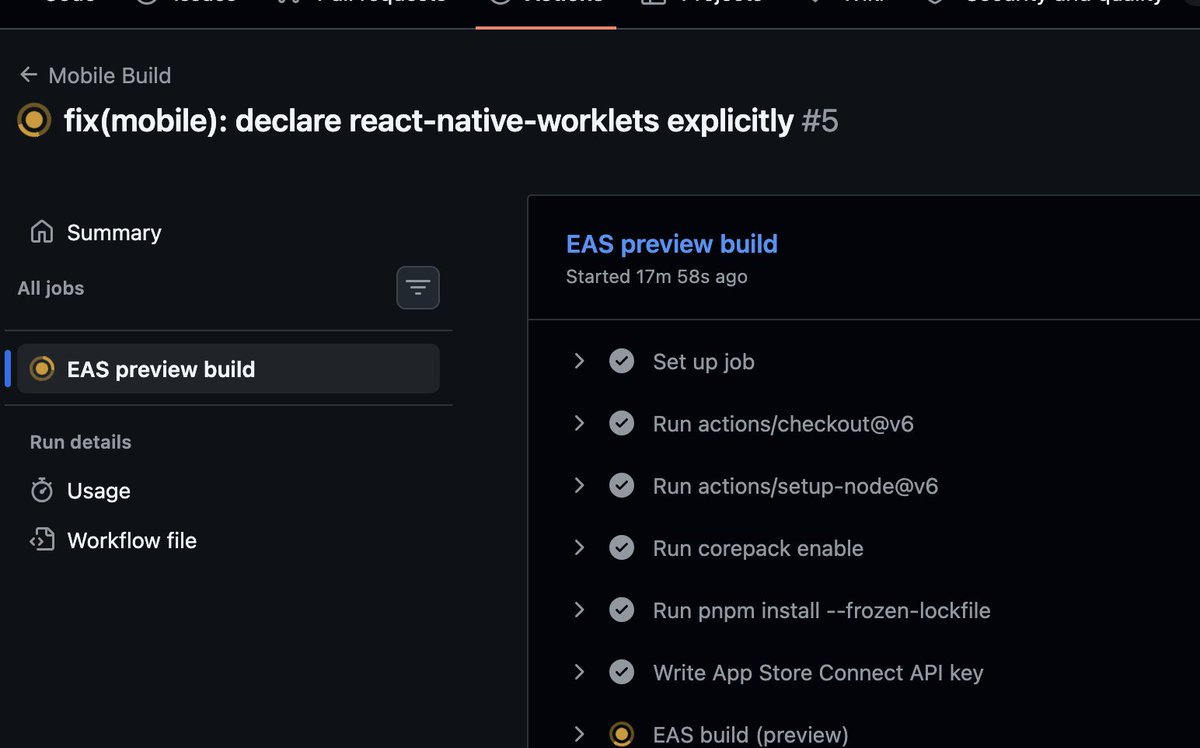The width and height of the screenshot is (1200, 748).
Task: Click the EAS build (preview) label
Action: [751, 734]
